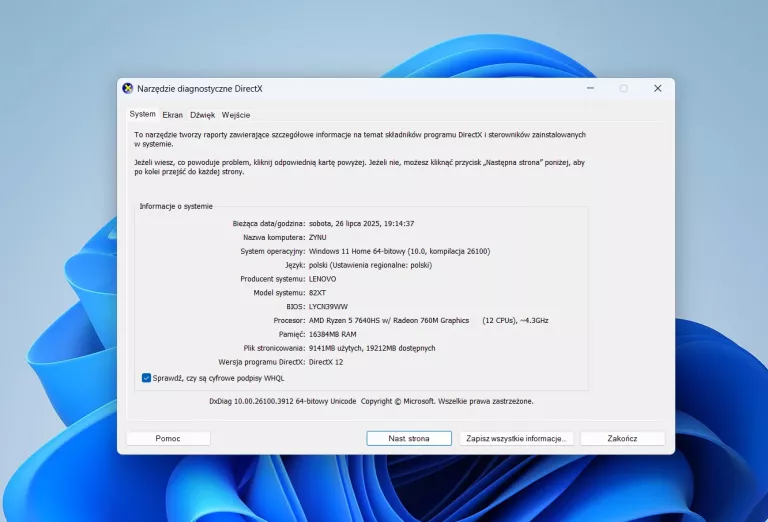Image resolution: width=768 pixels, height=522 pixels.
Task: Click the Plik stronicowania label
Action: tap(274, 348)
